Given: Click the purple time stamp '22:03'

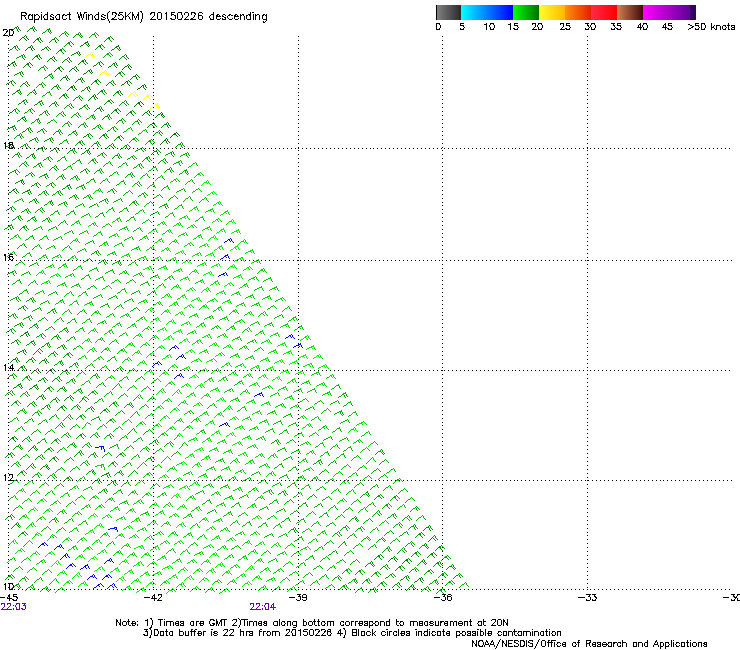Looking at the screenshot, I should (14, 607).
